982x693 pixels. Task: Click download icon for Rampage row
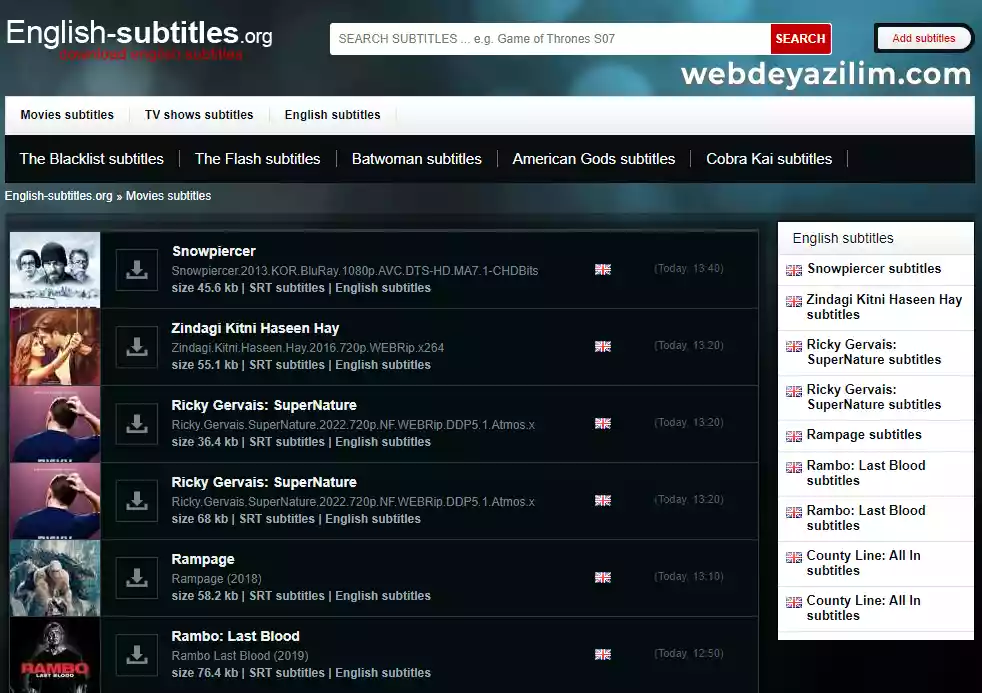pos(137,578)
